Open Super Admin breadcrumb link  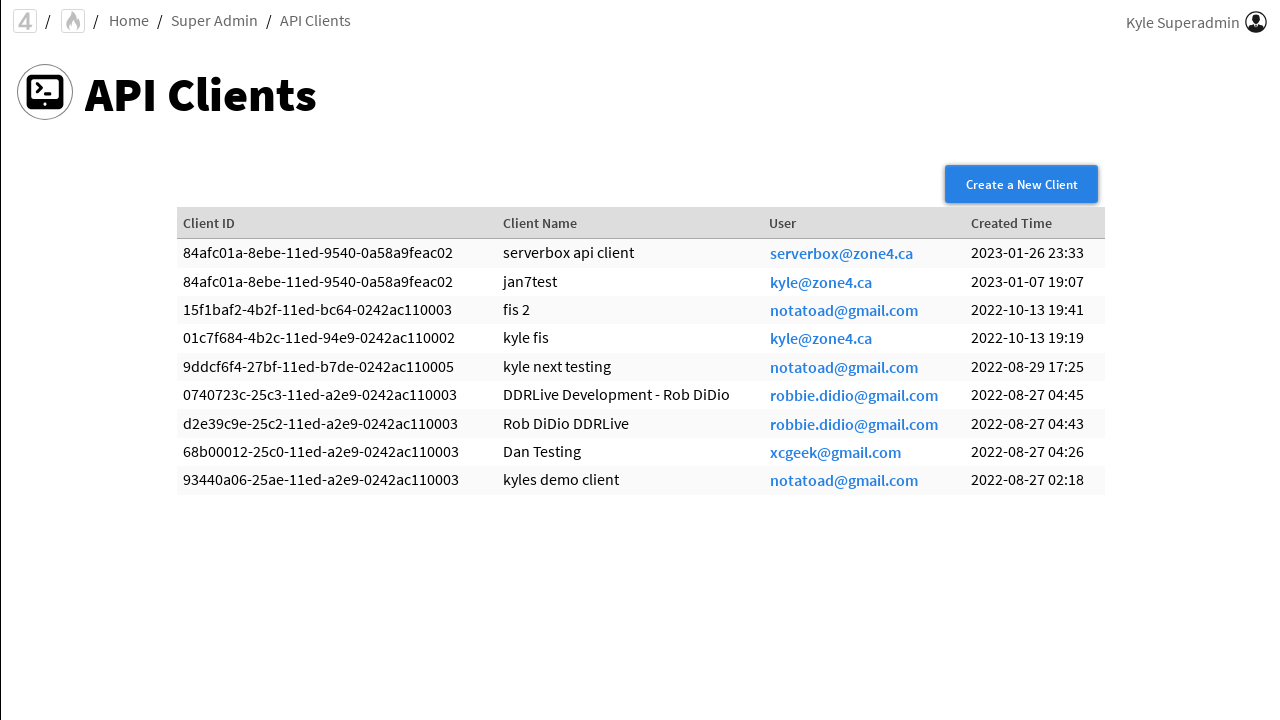(x=214, y=21)
